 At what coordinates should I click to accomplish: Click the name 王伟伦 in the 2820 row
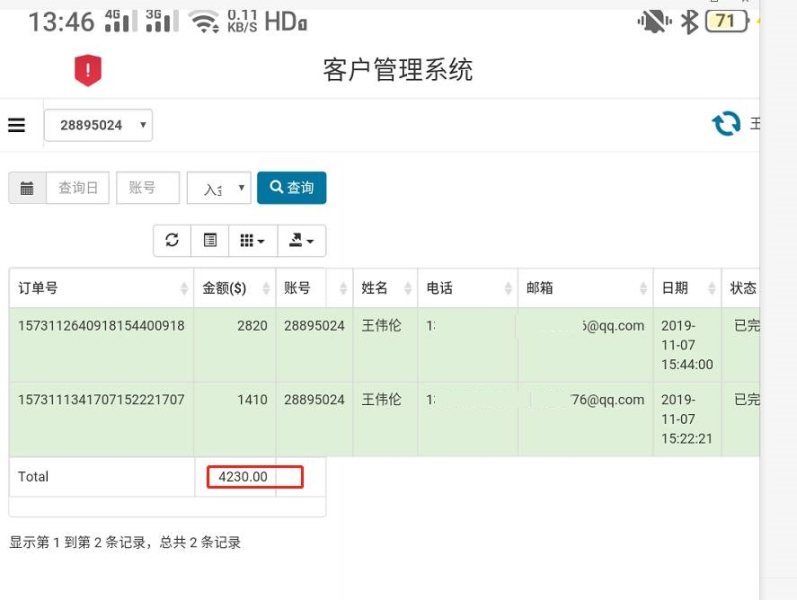(x=381, y=325)
